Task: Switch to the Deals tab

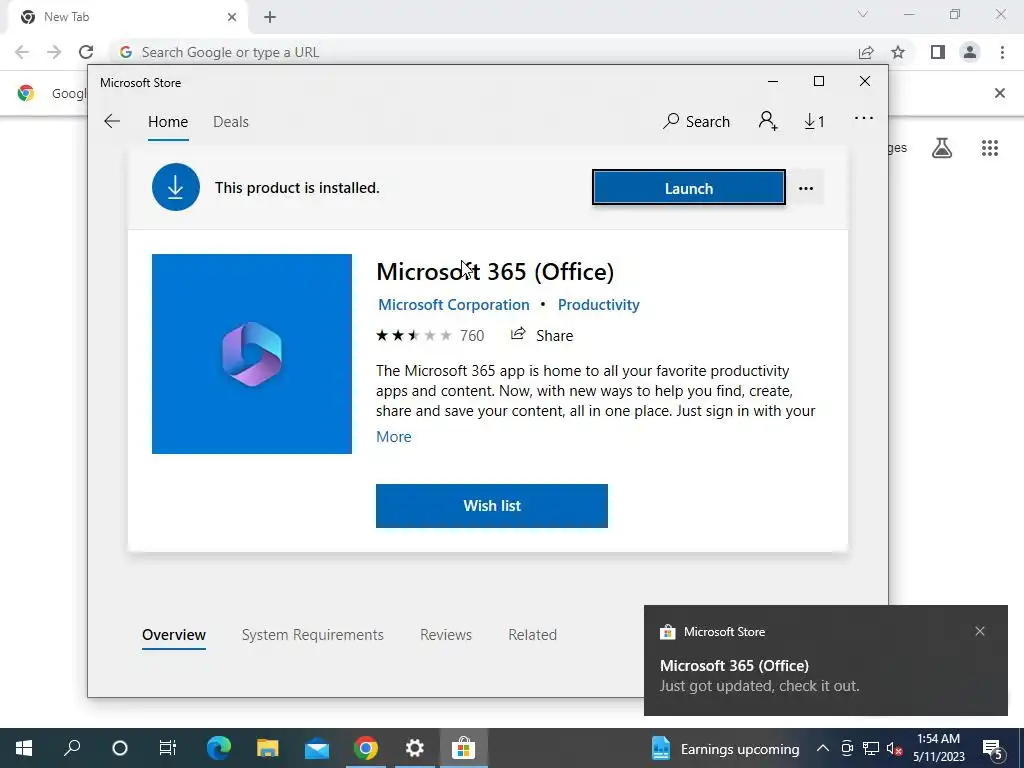Action: click(x=231, y=121)
